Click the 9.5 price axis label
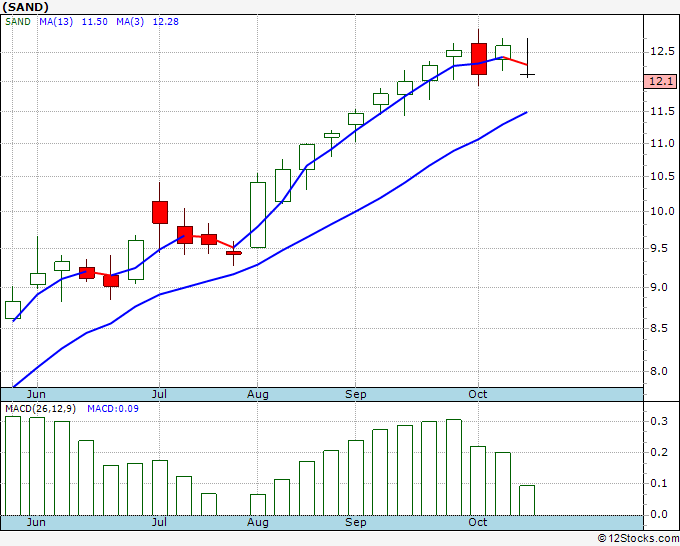 tap(662, 248)
